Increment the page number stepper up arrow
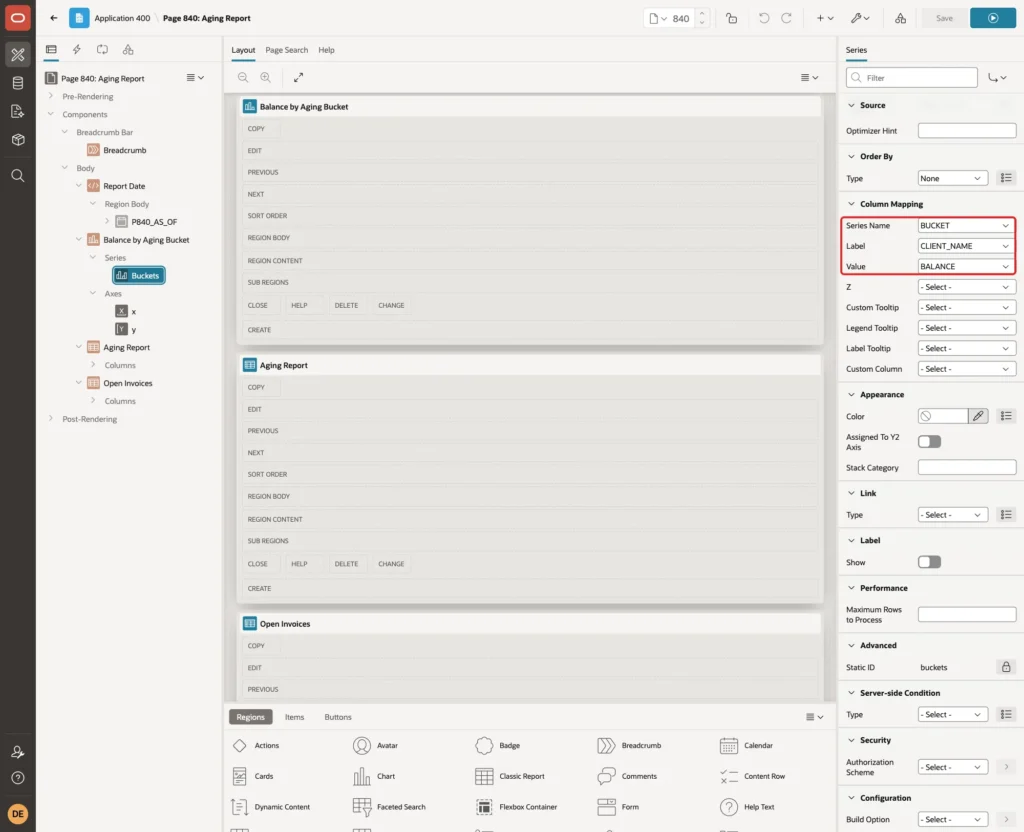1024x832 pixels. point(702,13)
